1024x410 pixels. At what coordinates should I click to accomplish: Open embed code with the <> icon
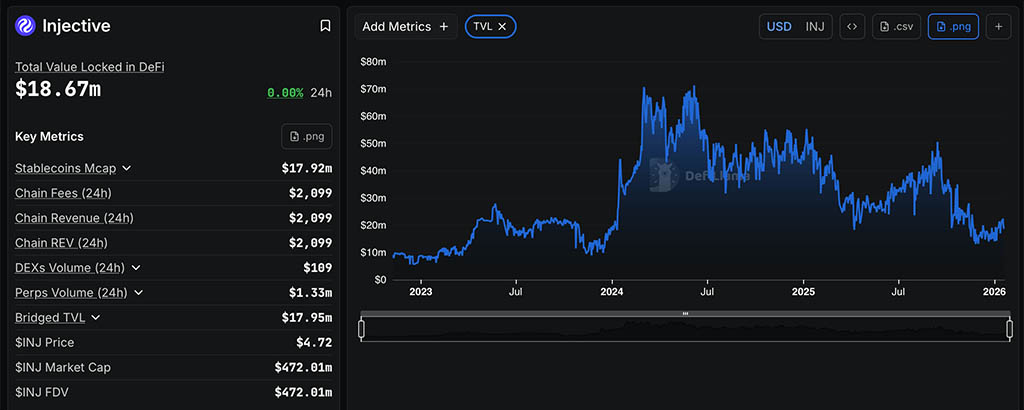(x=851, y=27)
